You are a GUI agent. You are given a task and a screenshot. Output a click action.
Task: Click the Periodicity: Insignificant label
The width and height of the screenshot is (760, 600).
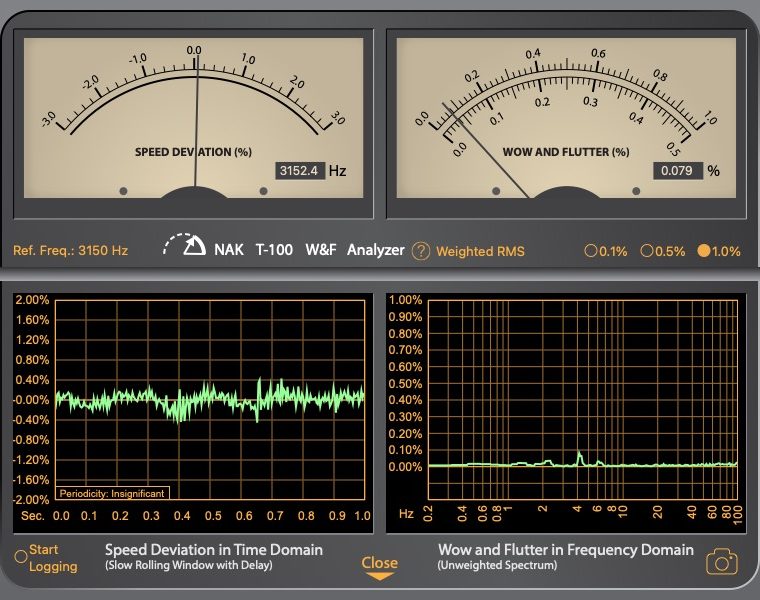point(112,493)
